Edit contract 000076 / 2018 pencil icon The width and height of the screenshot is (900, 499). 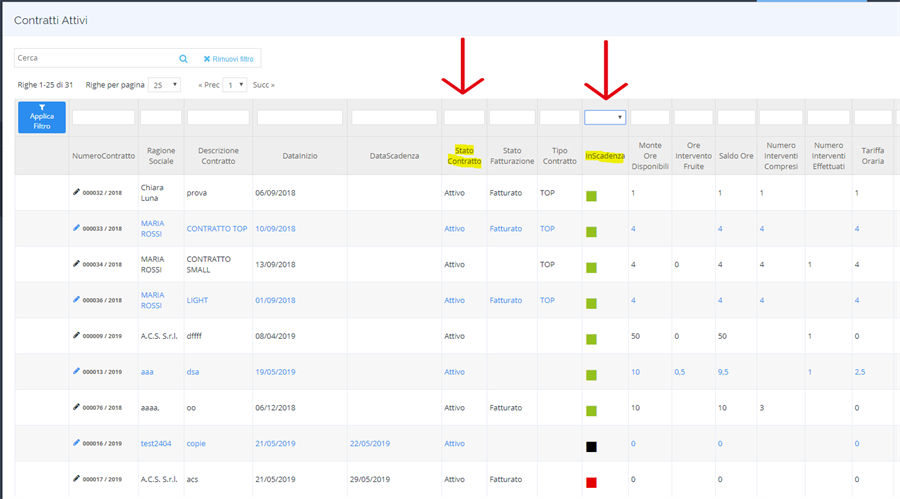(x=76, y=407)
